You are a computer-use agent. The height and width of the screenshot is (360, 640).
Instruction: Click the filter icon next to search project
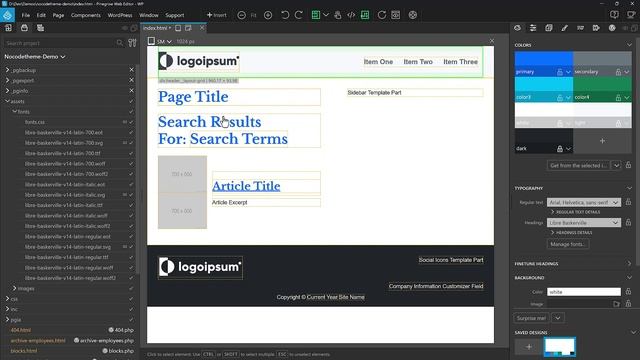pos(132,43)
